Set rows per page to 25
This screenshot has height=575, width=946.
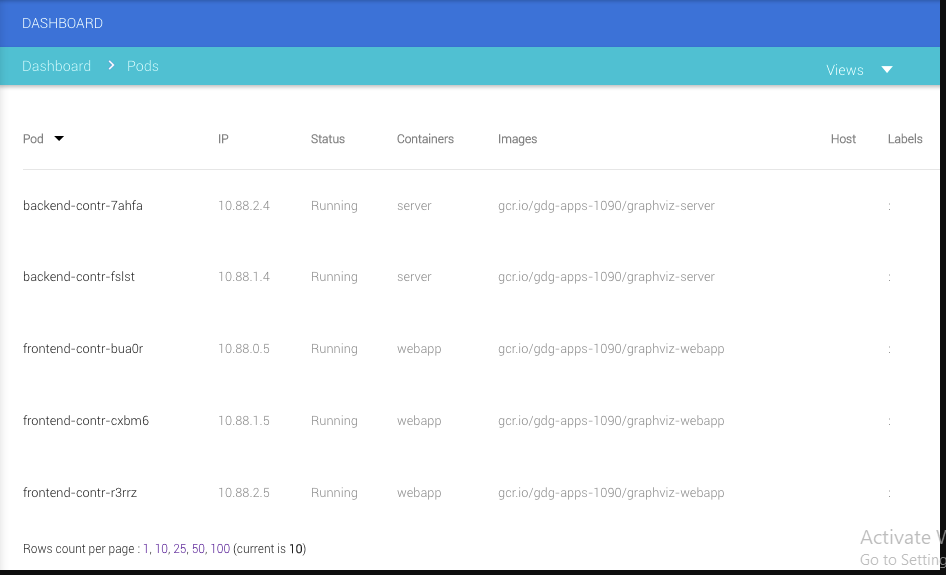[x=179, y=548]
